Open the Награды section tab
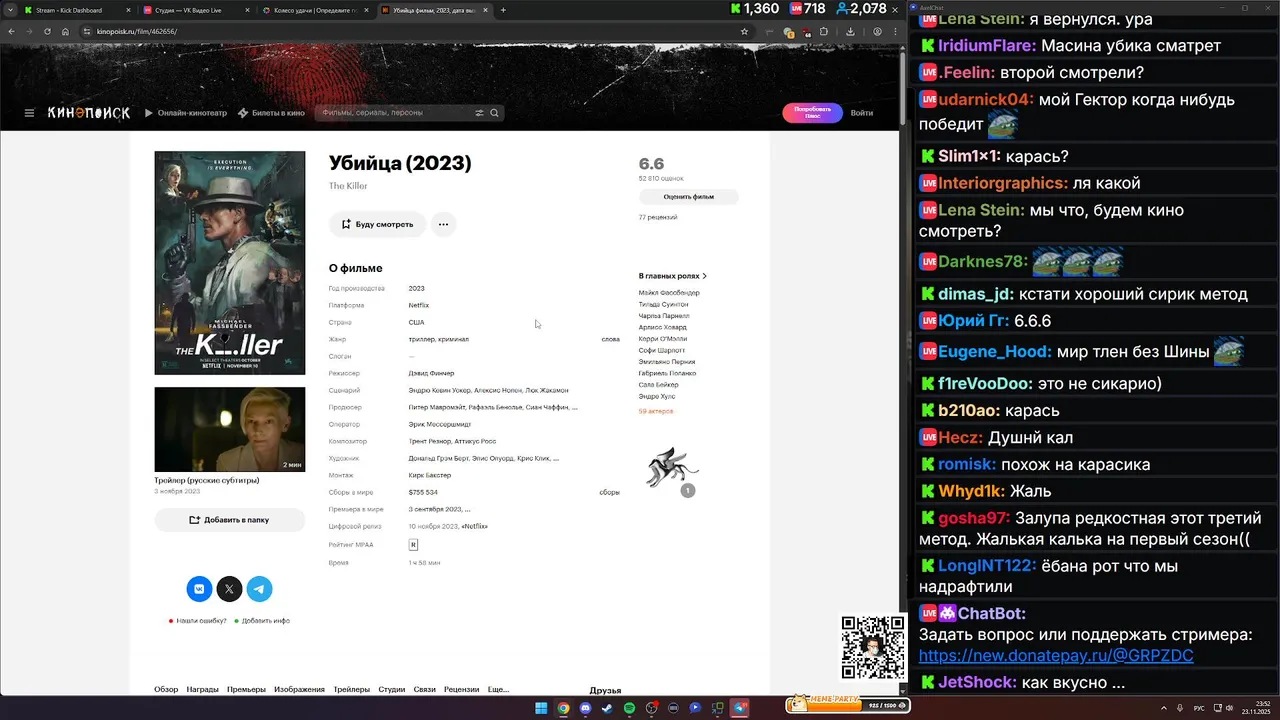 click(x=202, y=690)
